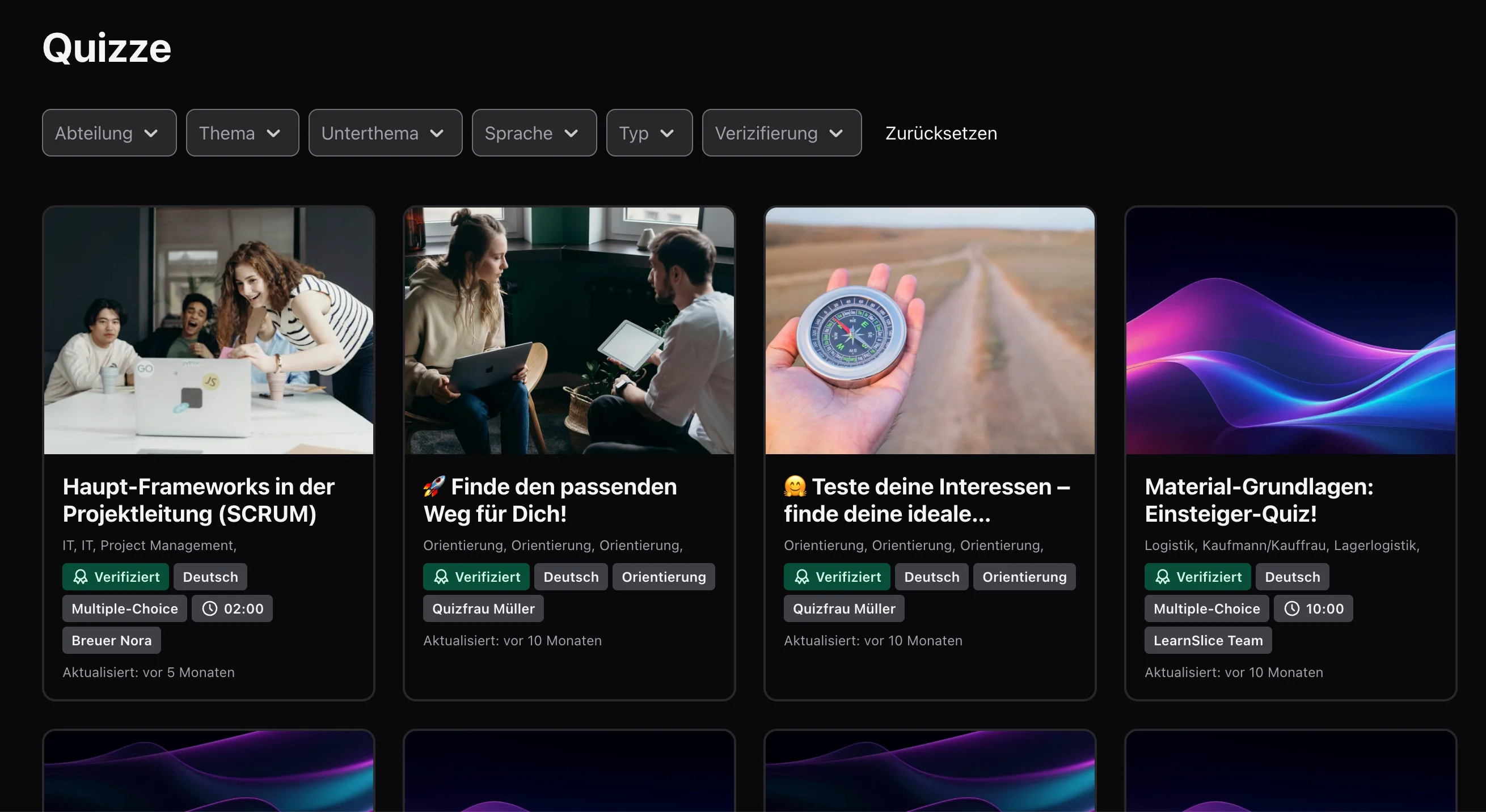Click the Verifiziert badge on Material-Grundlagen quiz
The image size is (1486, 812).
point(1197,576)
